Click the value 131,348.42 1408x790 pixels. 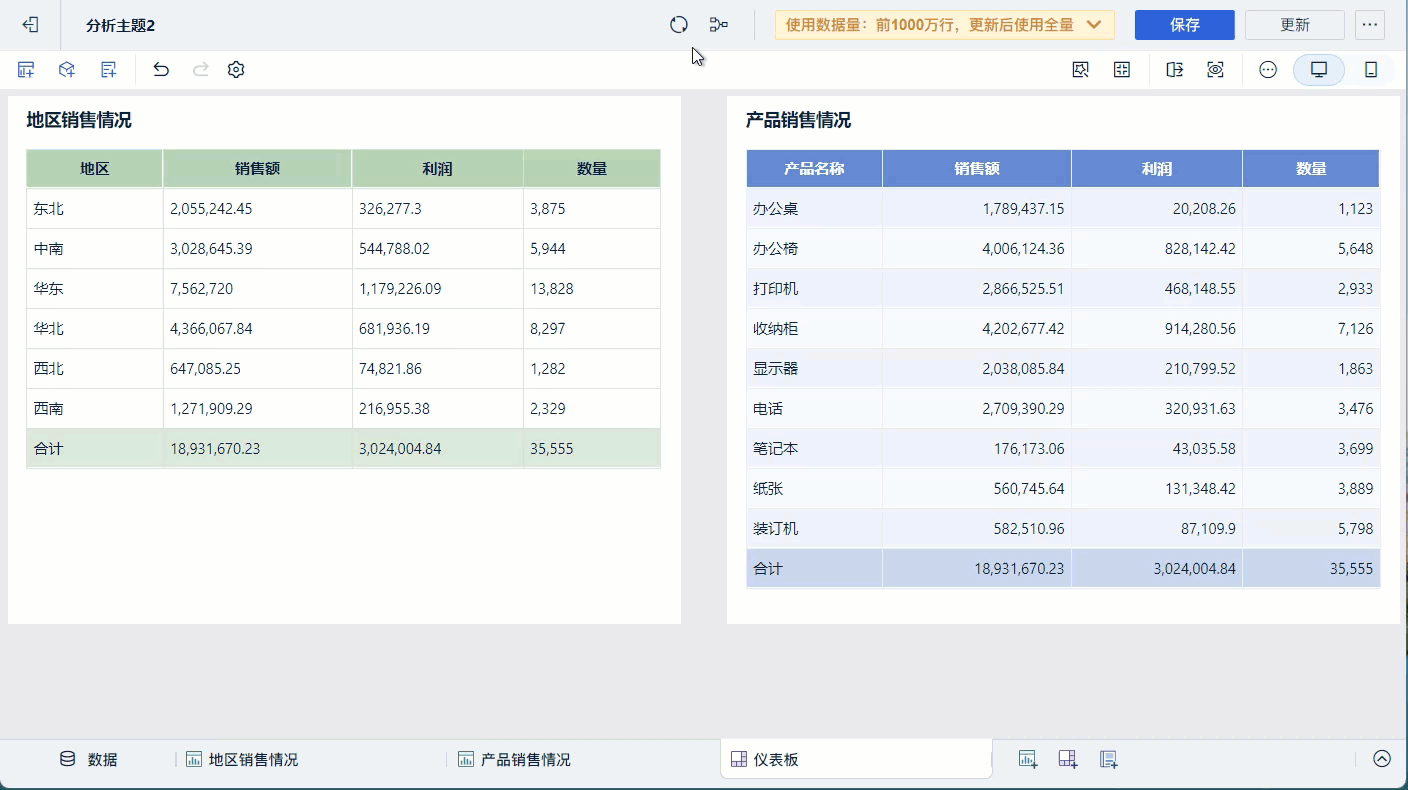[1200, 489]
